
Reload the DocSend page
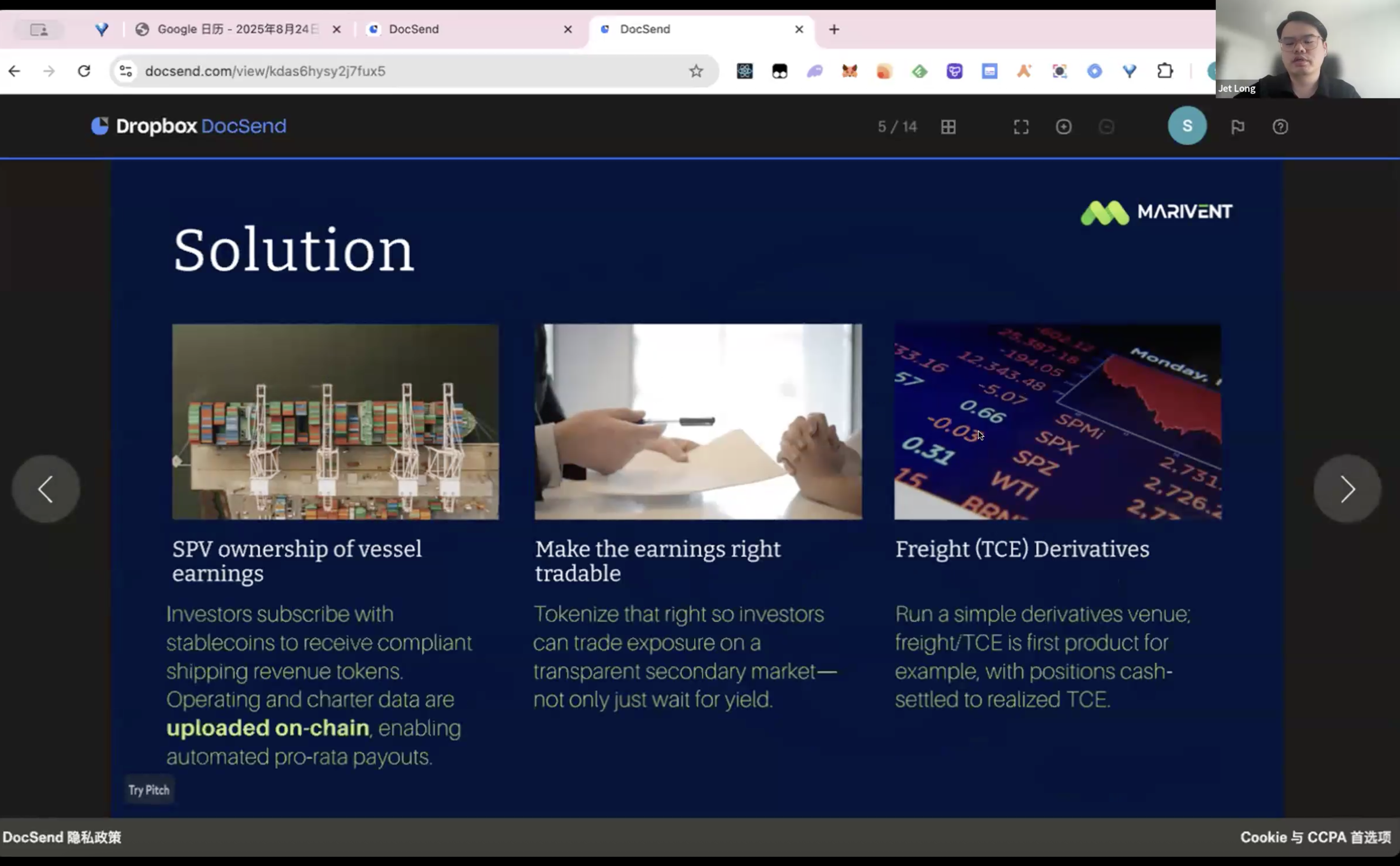click(84, 71)
